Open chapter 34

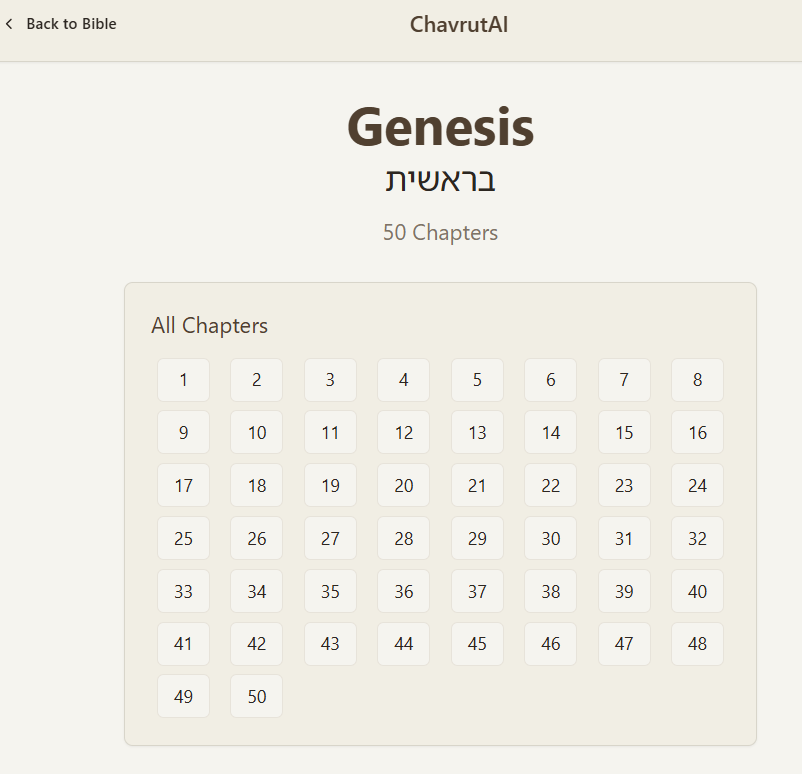click(256, 591)
